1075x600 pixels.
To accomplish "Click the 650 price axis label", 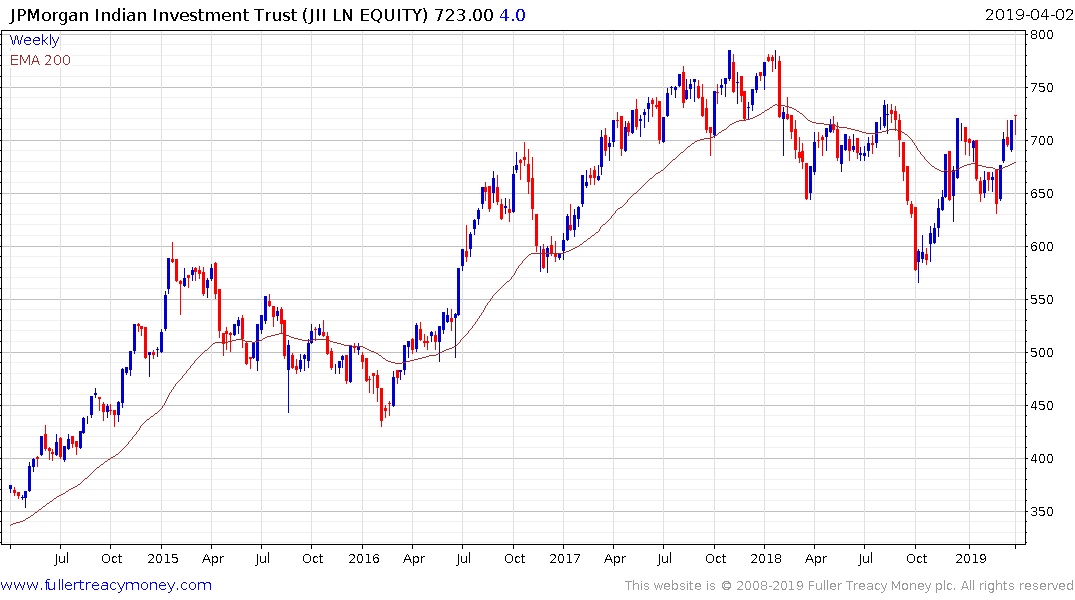I will (x=1041, y=194).
